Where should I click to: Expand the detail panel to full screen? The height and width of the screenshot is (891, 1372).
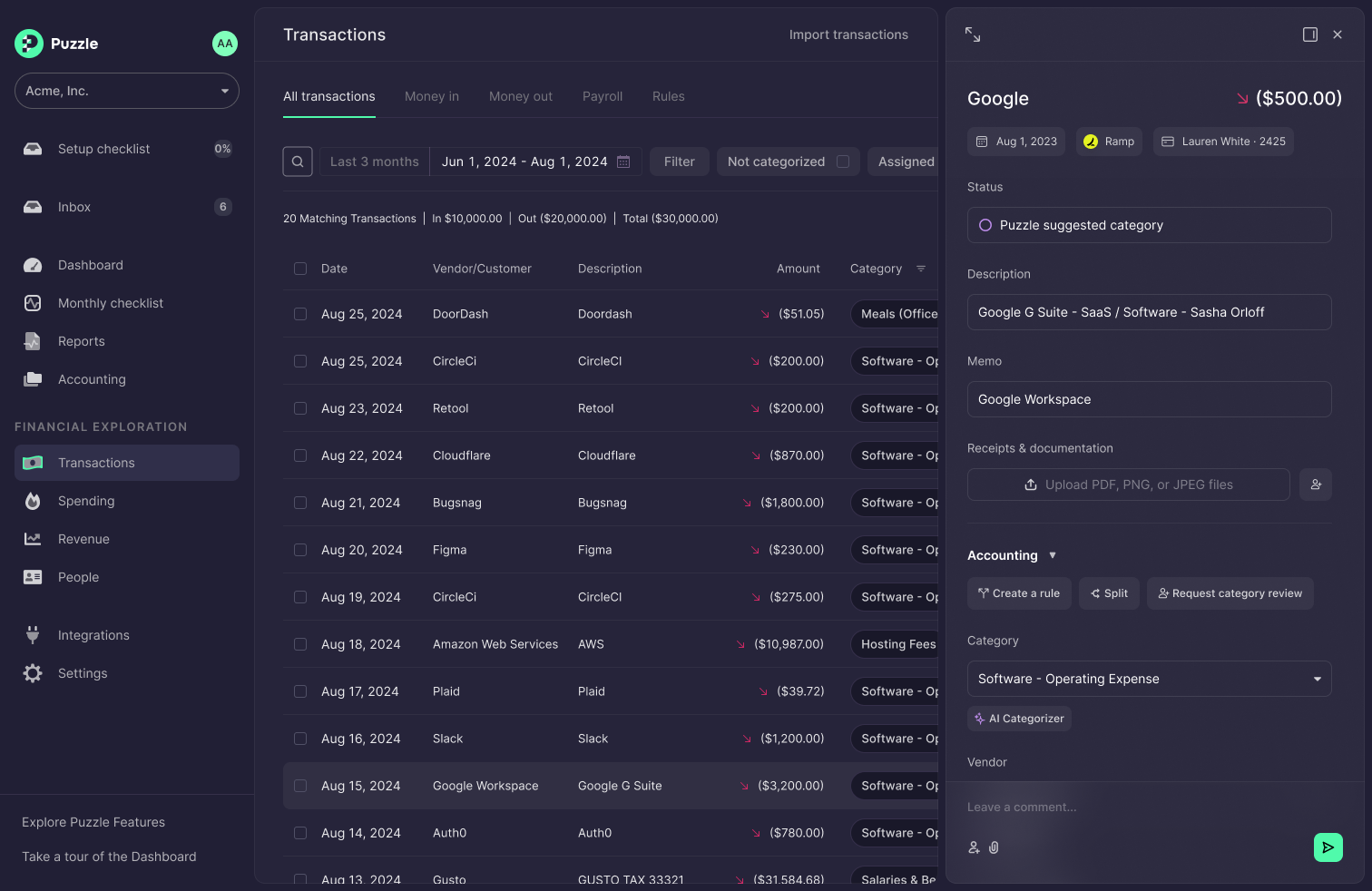973,34
